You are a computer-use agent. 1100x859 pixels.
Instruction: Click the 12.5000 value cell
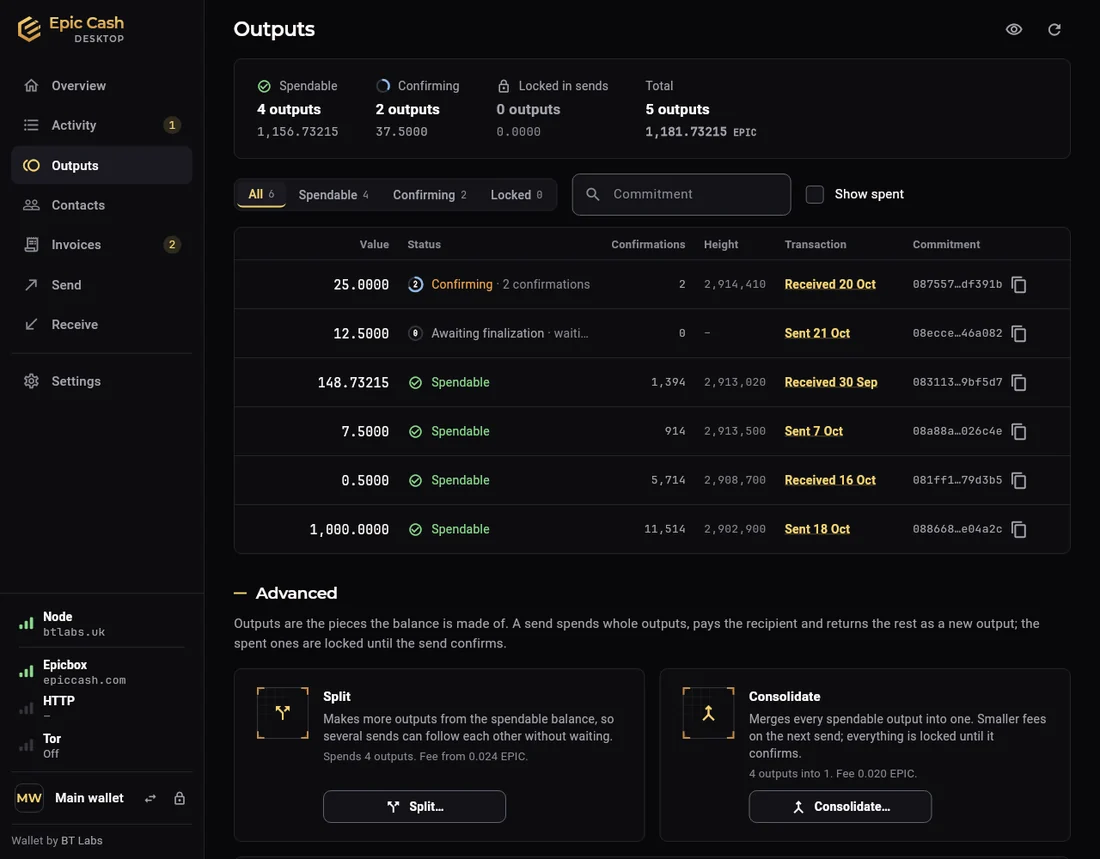[x=361, y=333]
